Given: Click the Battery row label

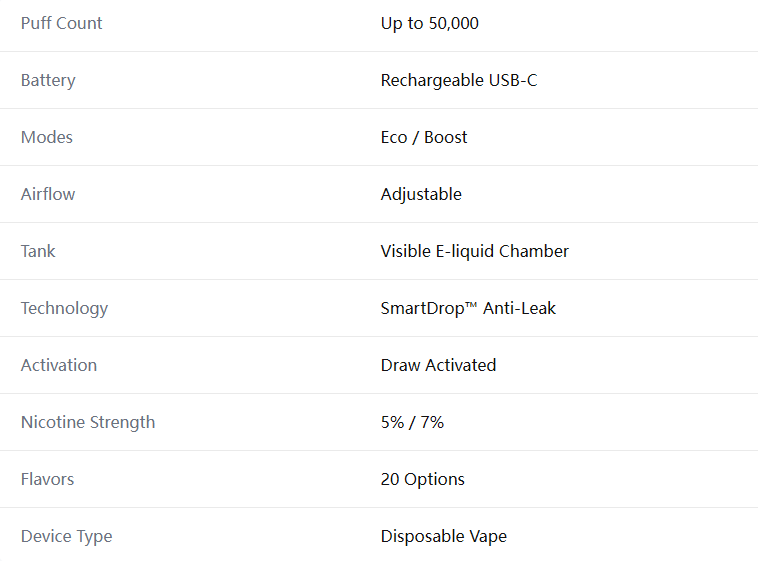Looking at the screenshot, I should click(x=48, y=80).
